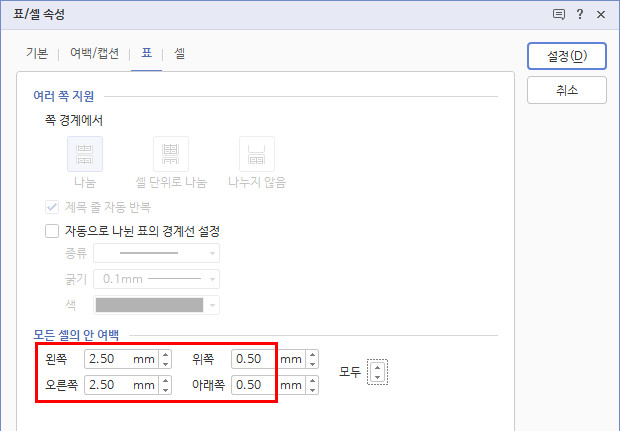This screenshot has width=620, height=431.
Task: Click the 오른쪽 margin input field
Action: tap(121, 385)
